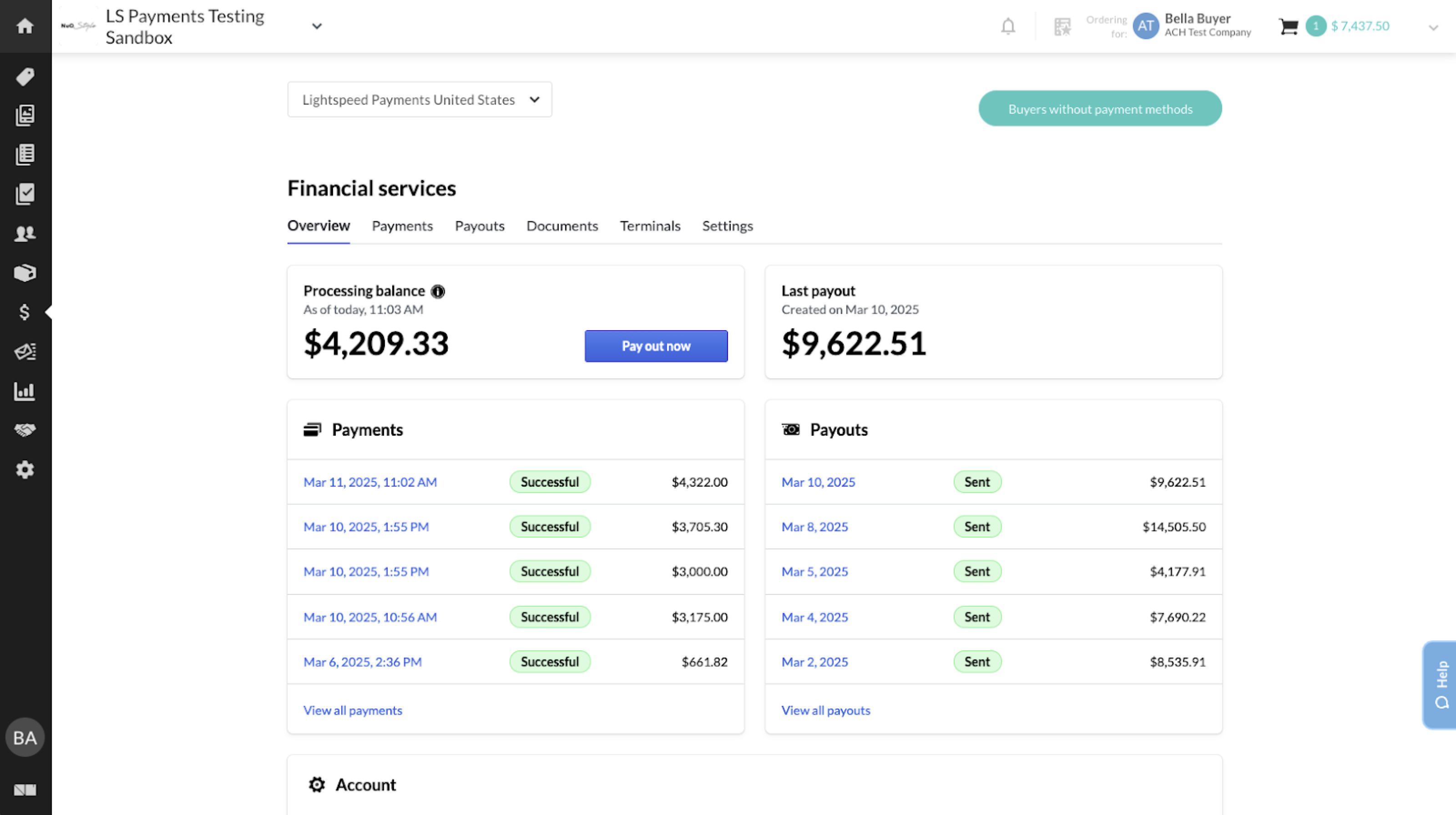Click View all payouts link

825,710
